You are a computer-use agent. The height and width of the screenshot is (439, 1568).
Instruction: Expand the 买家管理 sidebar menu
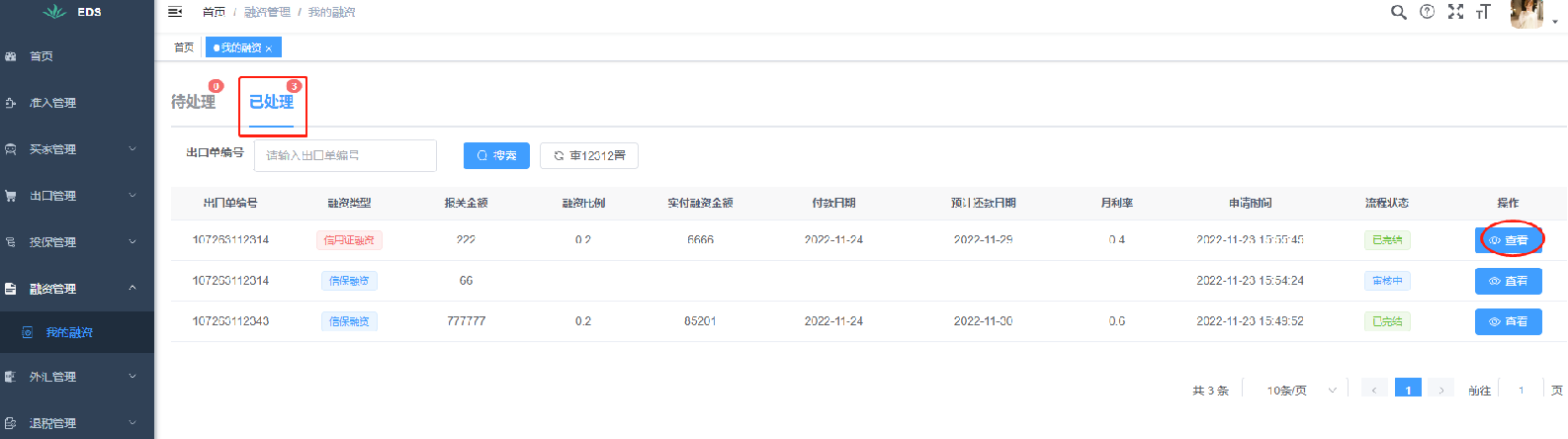pyautogui.click(x=77, y=149)
